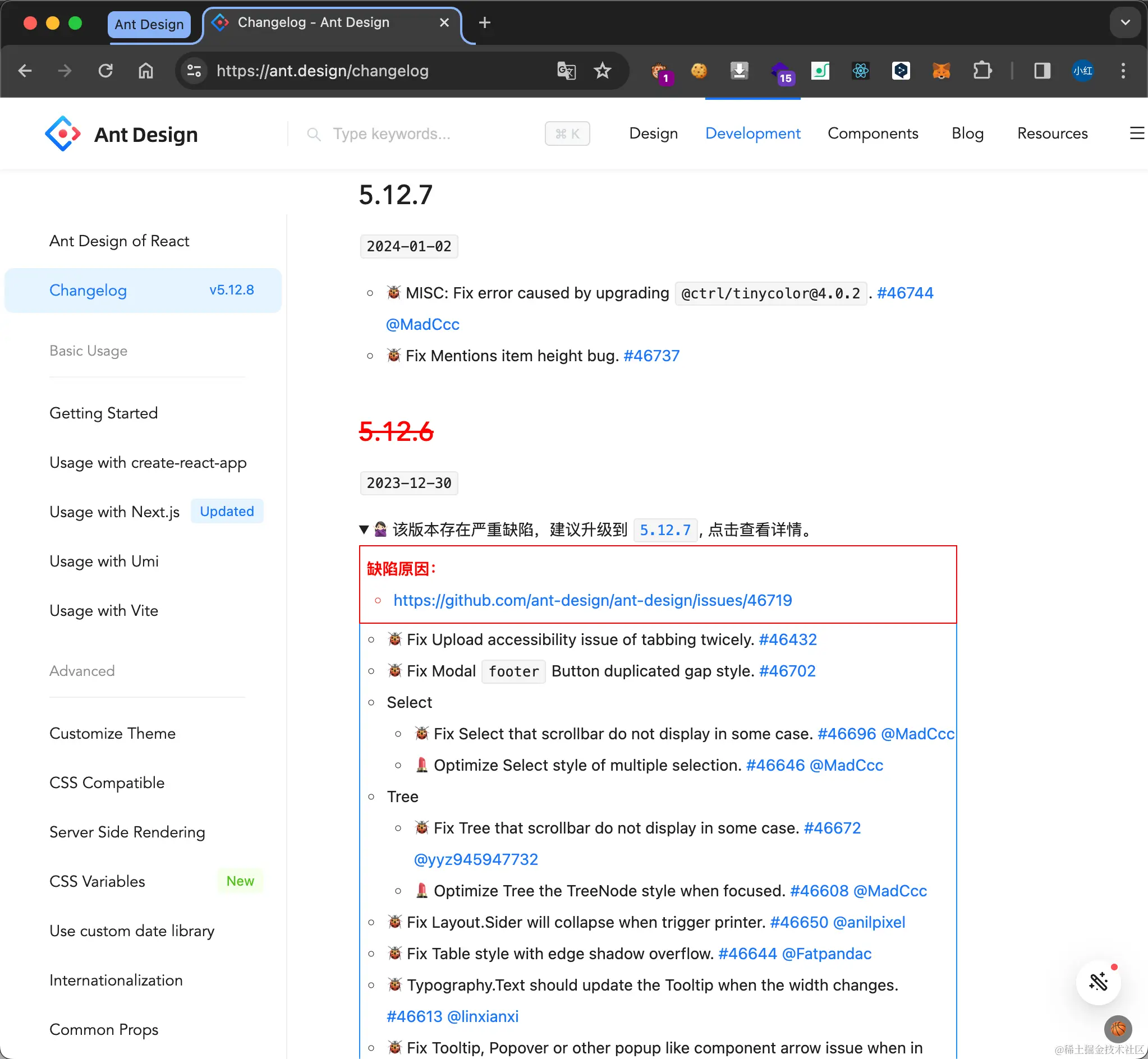Click the green-and-white square extension icon
1148x1059 pixels.
(x=820, y=71)
